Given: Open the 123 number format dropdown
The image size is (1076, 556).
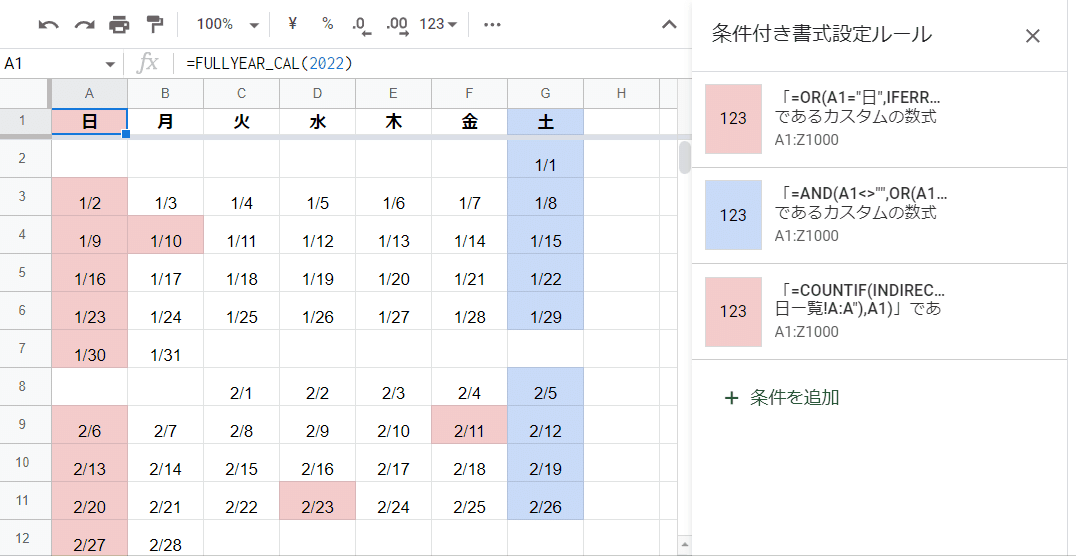Looking at the screenshot, I should [x=438, y=24].
